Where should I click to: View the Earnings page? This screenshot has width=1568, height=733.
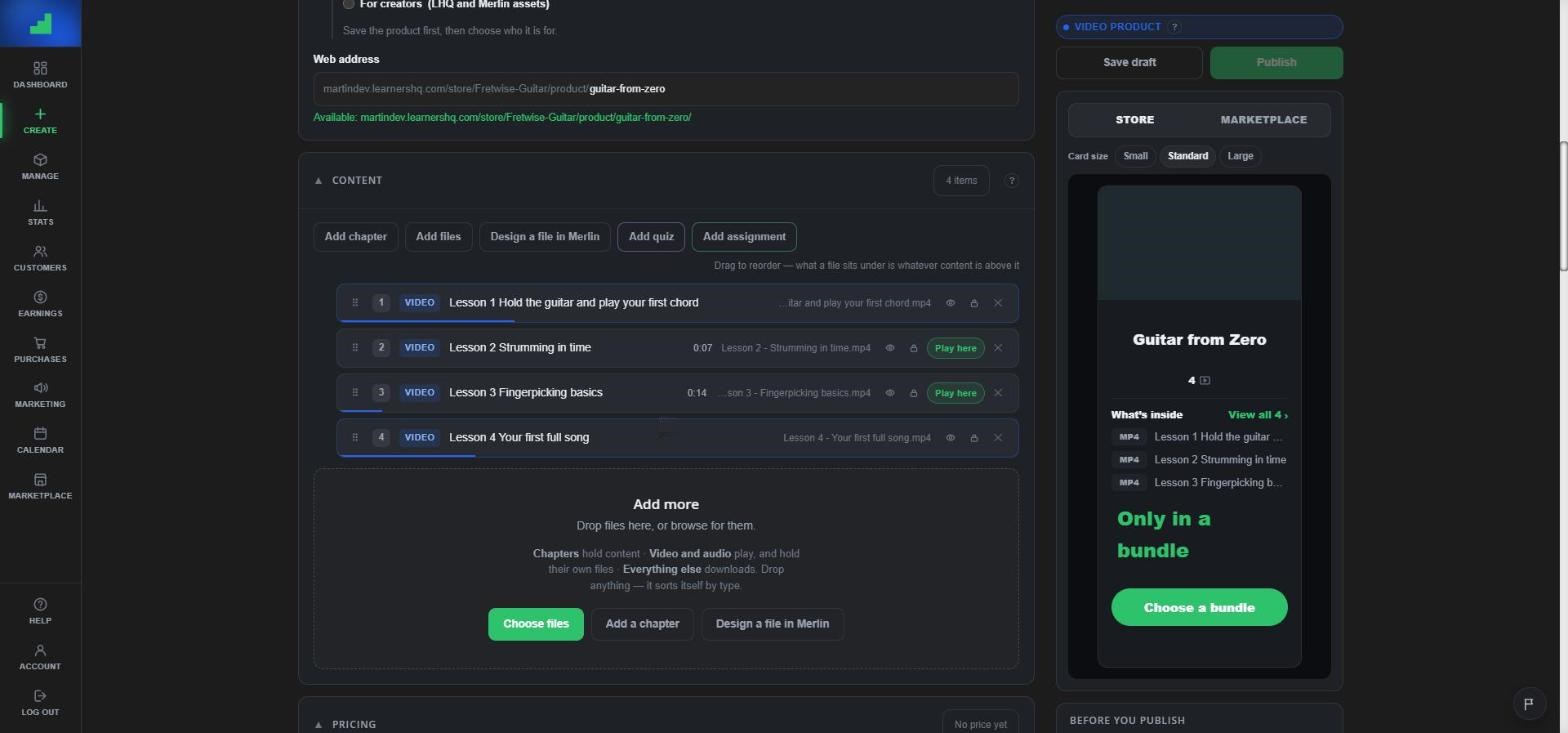coord(40,304)
